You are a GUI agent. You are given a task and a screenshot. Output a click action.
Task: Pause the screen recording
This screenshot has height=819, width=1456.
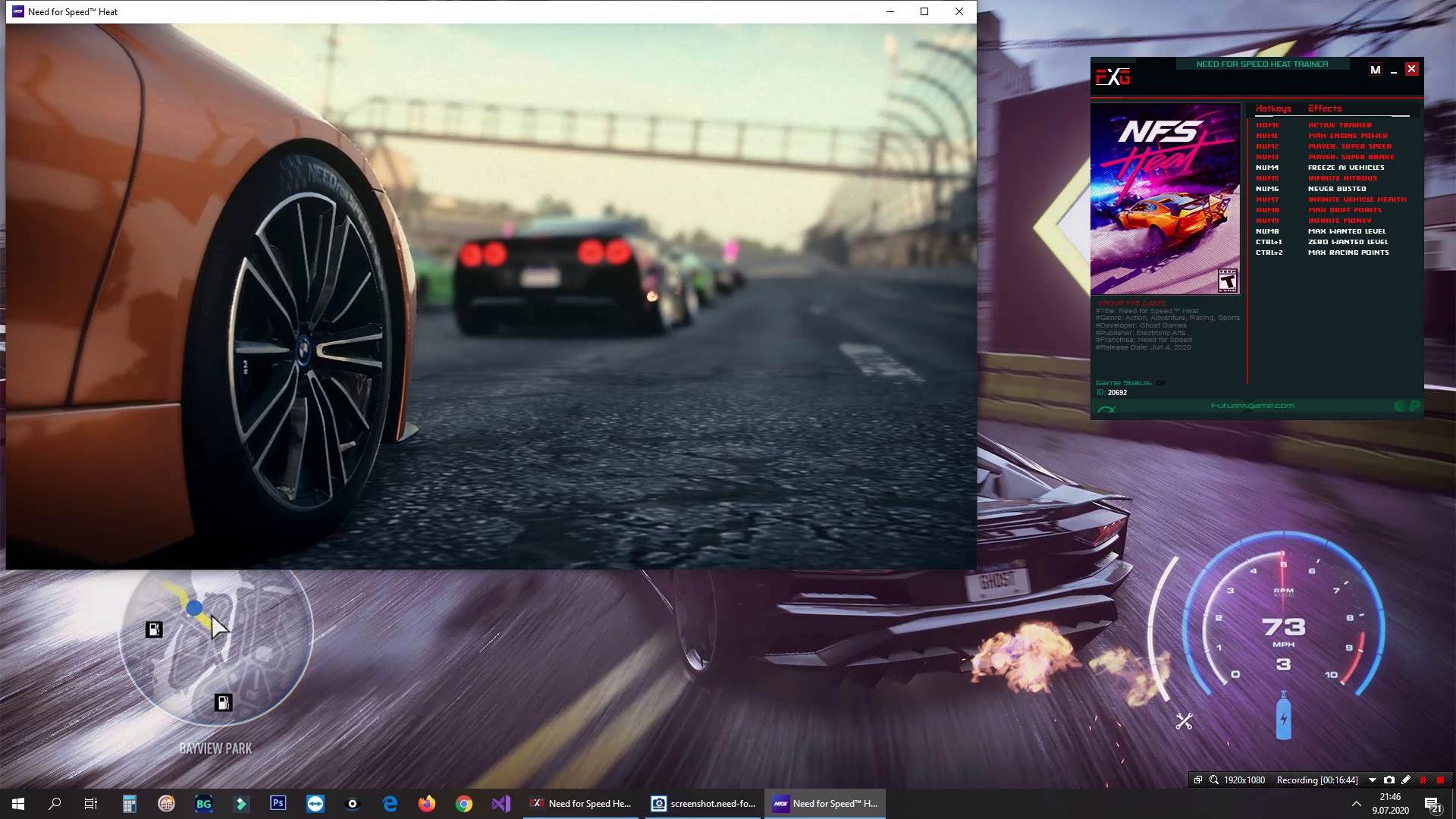1423,780
